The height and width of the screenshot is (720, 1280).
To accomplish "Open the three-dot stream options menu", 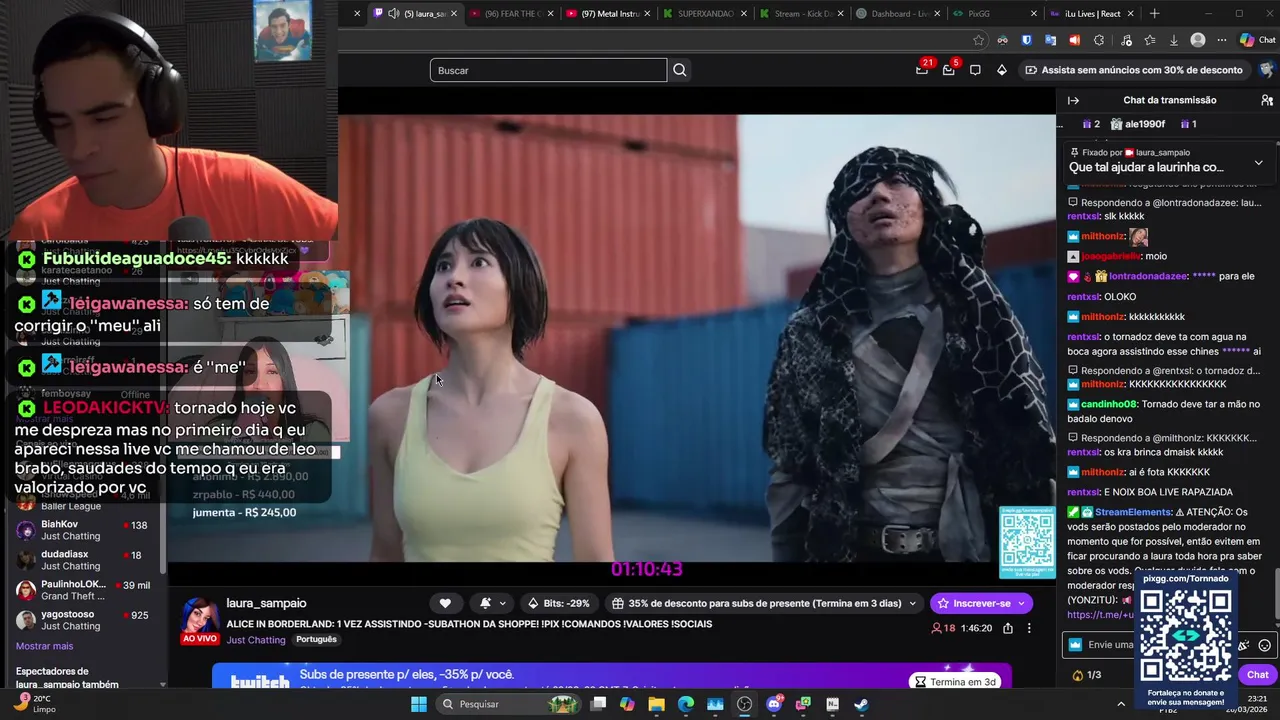I will 1029,628.
